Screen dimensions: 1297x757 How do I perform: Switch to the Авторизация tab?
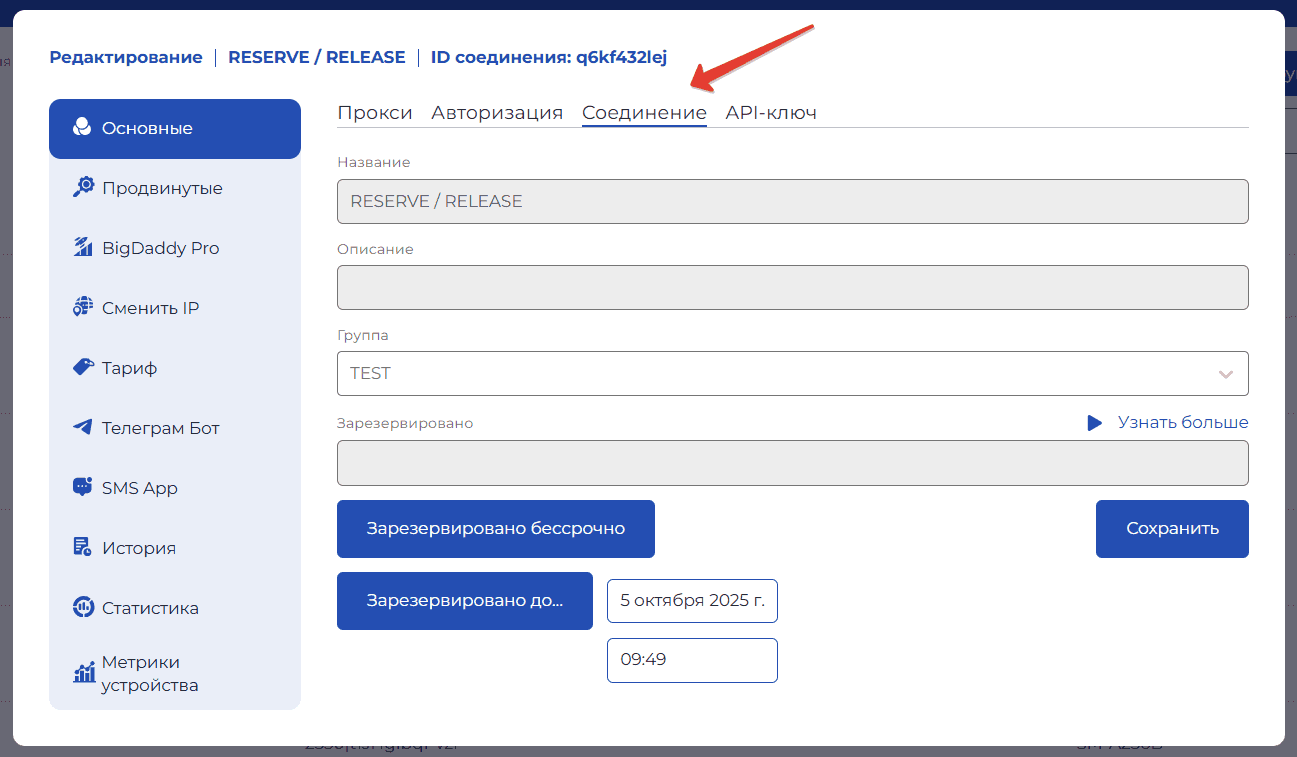497,113
